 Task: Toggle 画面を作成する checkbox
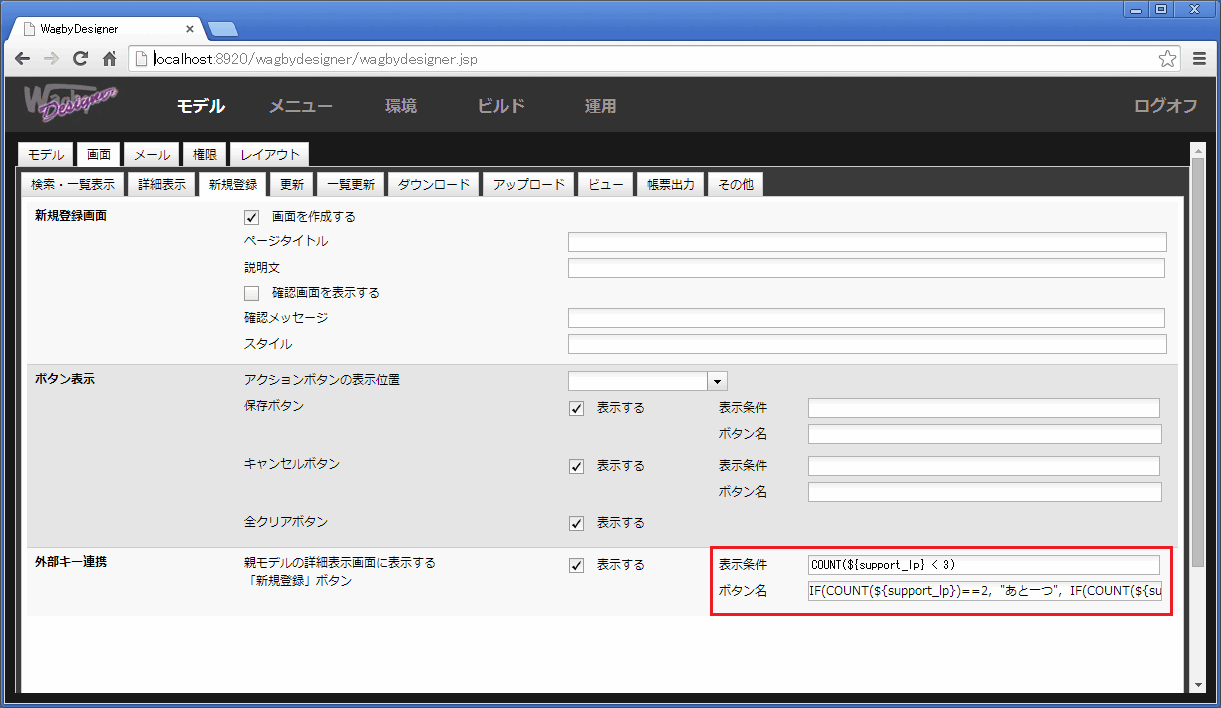point(251,216)
